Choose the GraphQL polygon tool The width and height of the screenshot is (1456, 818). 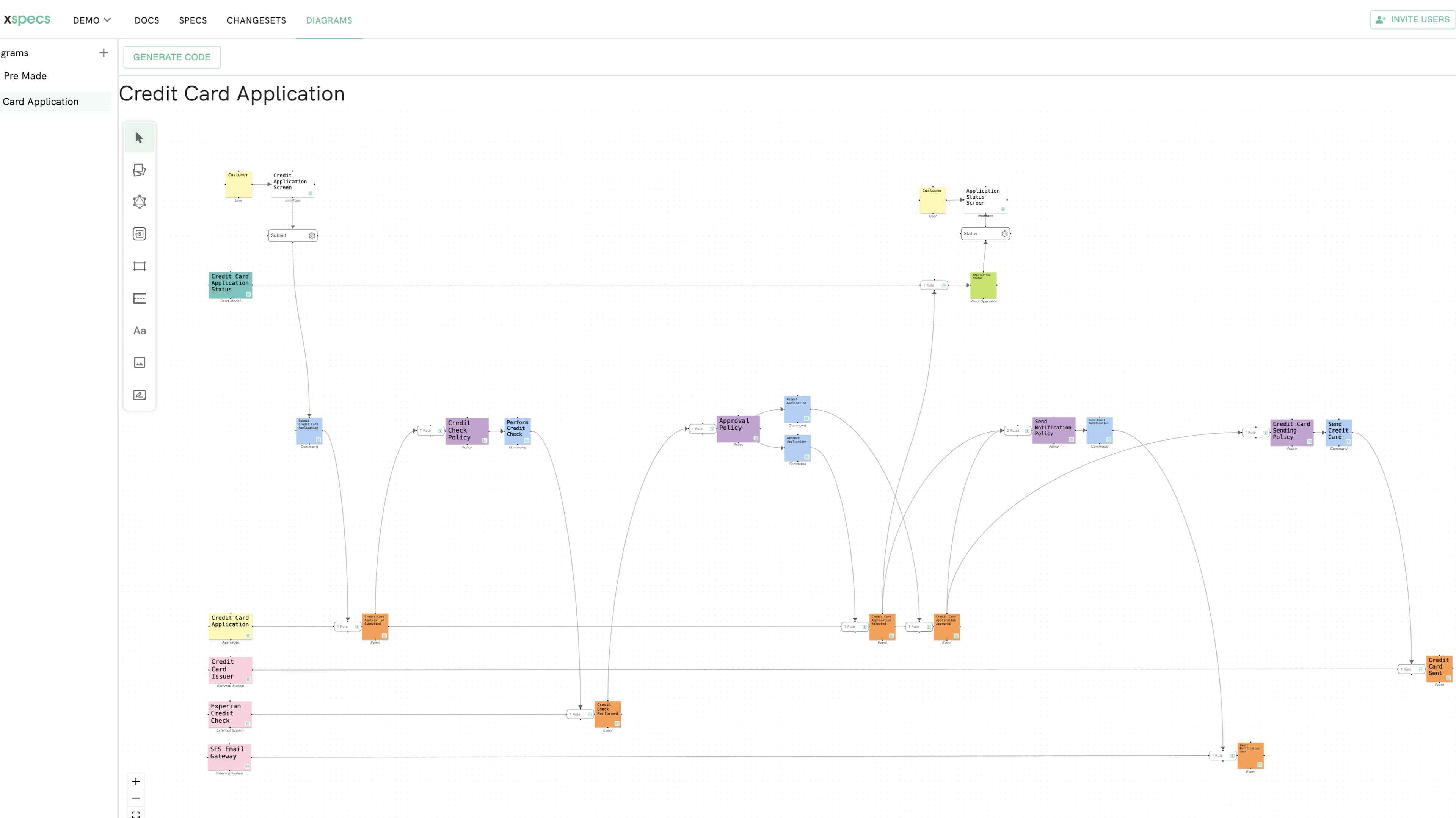139,202
